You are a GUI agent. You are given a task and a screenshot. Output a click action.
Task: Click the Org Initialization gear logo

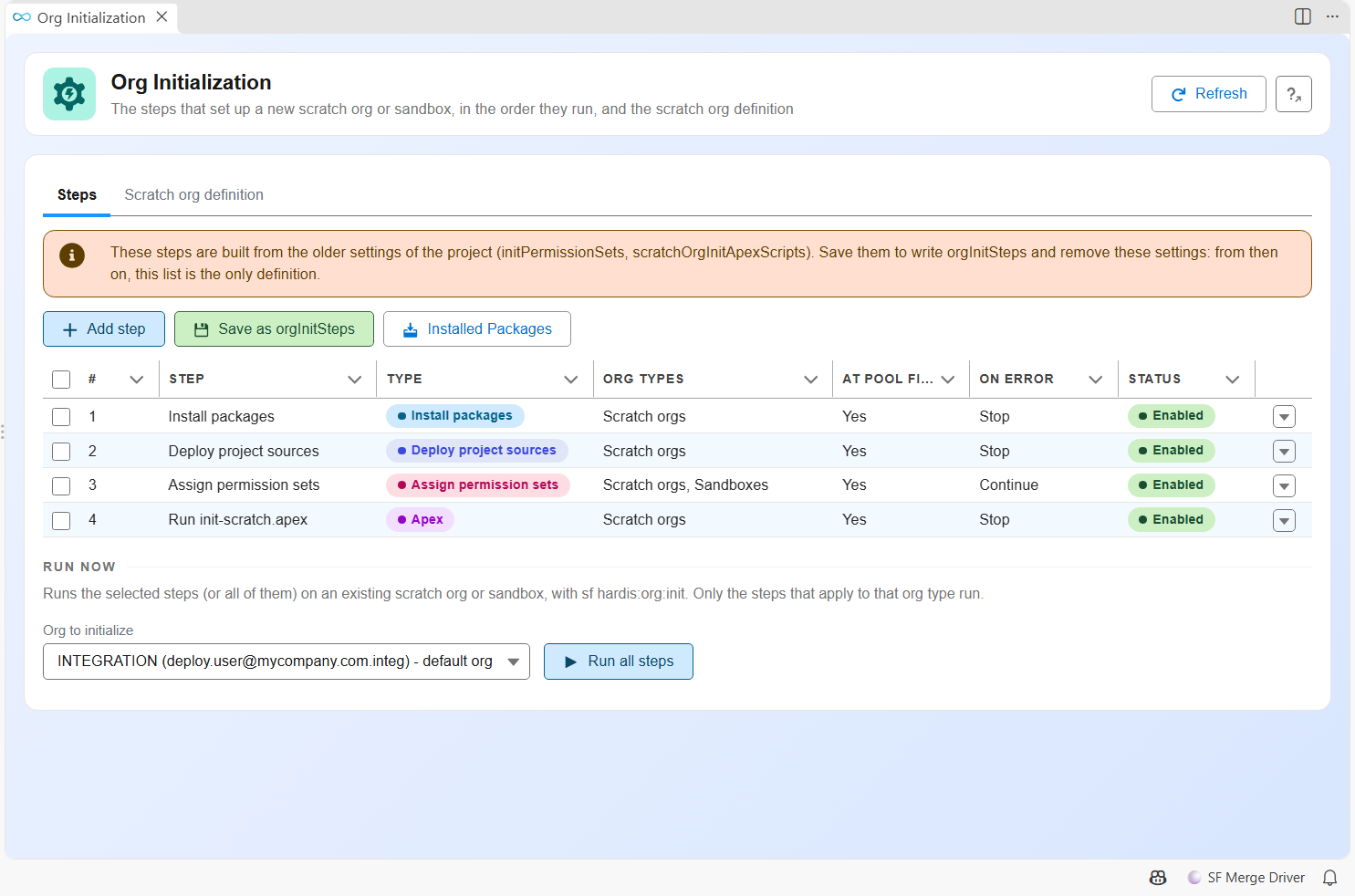point(69,94)
